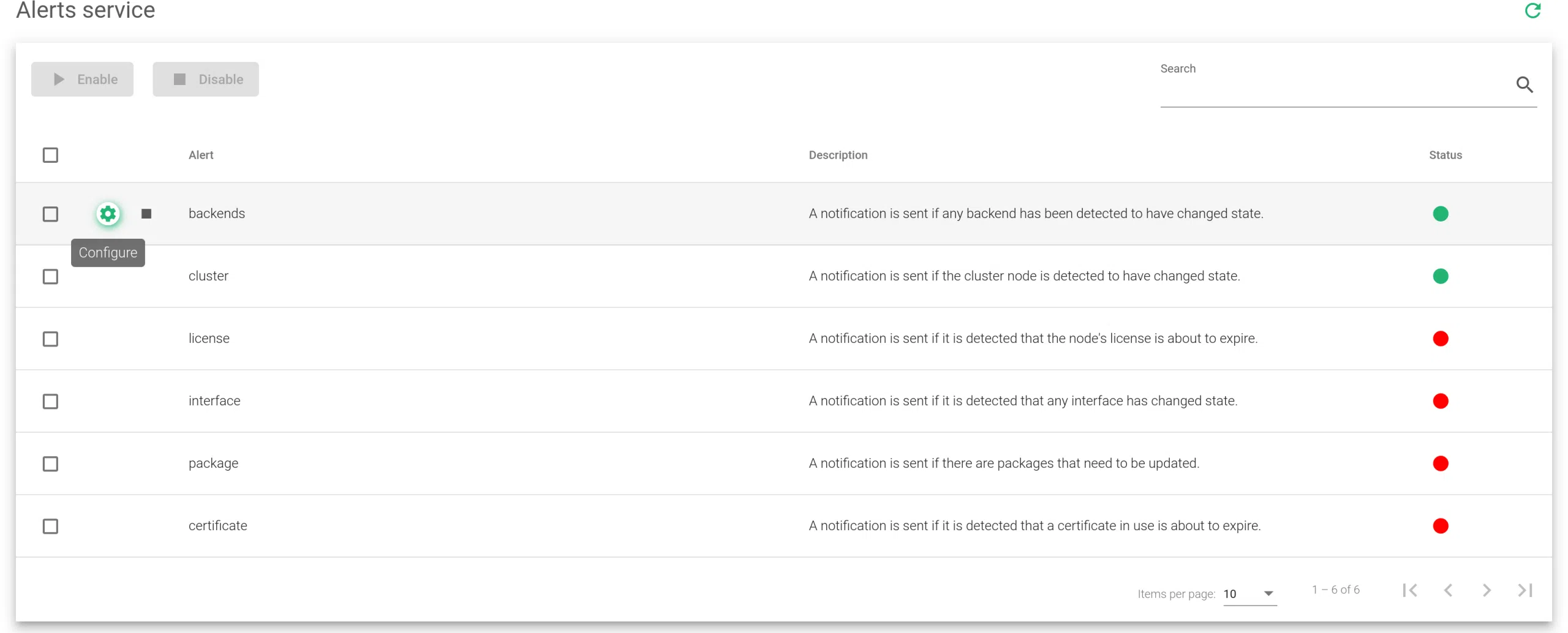
Task: Toggle the select-all checkbox in header
Action: (50, 155)
